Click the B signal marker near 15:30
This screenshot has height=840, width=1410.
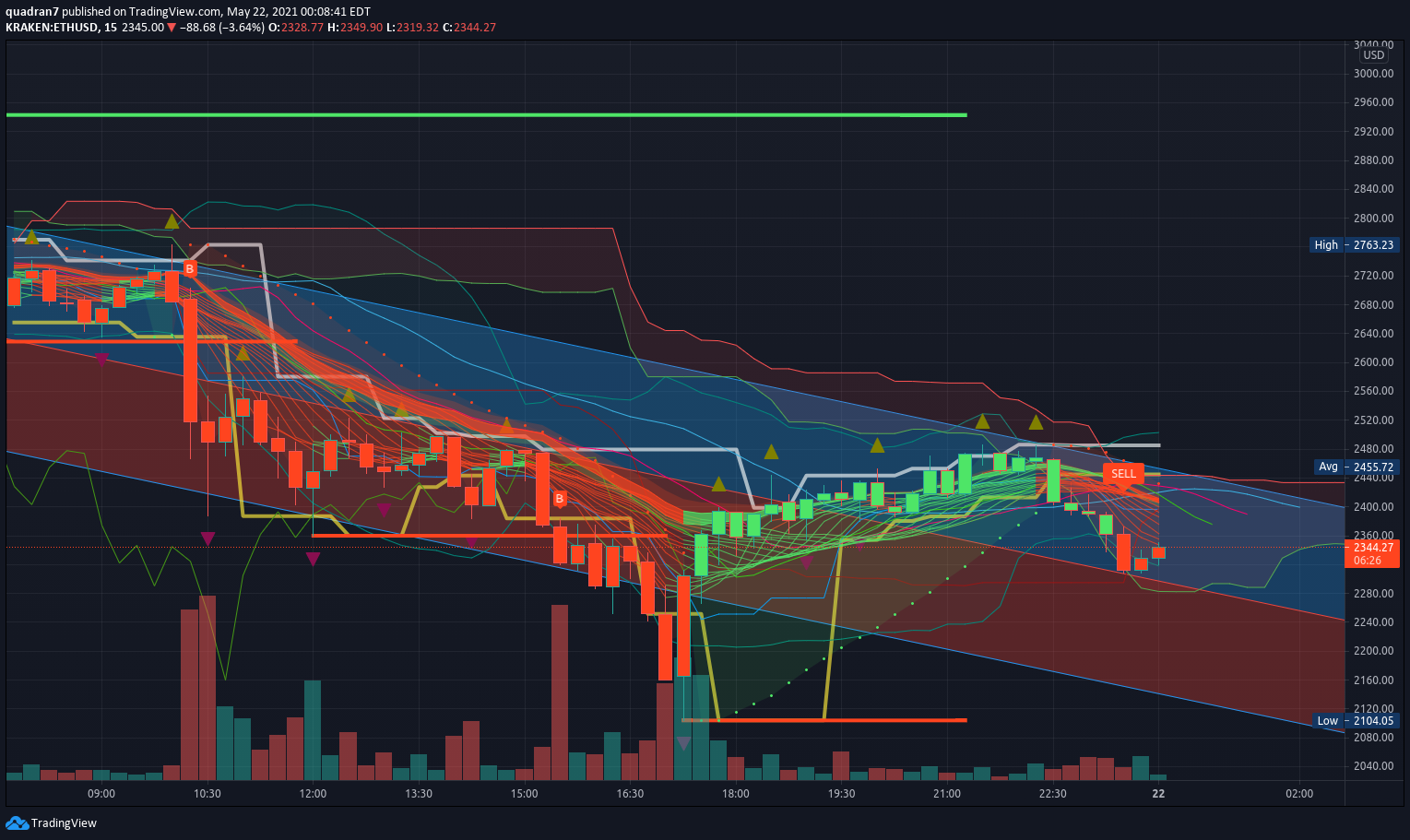point(559,499)
